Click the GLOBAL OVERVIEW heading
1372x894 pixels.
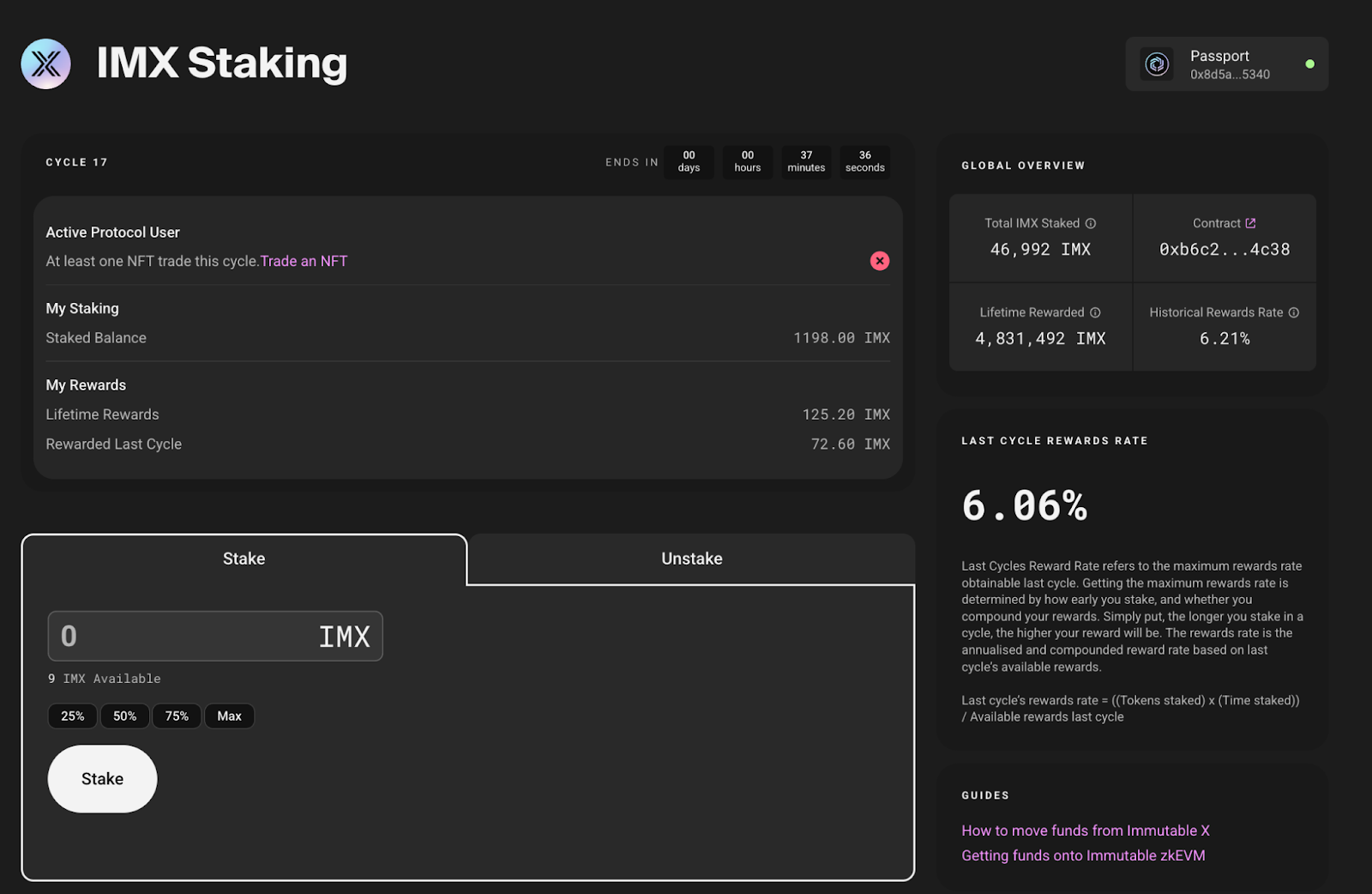[x=1023, y=166]
